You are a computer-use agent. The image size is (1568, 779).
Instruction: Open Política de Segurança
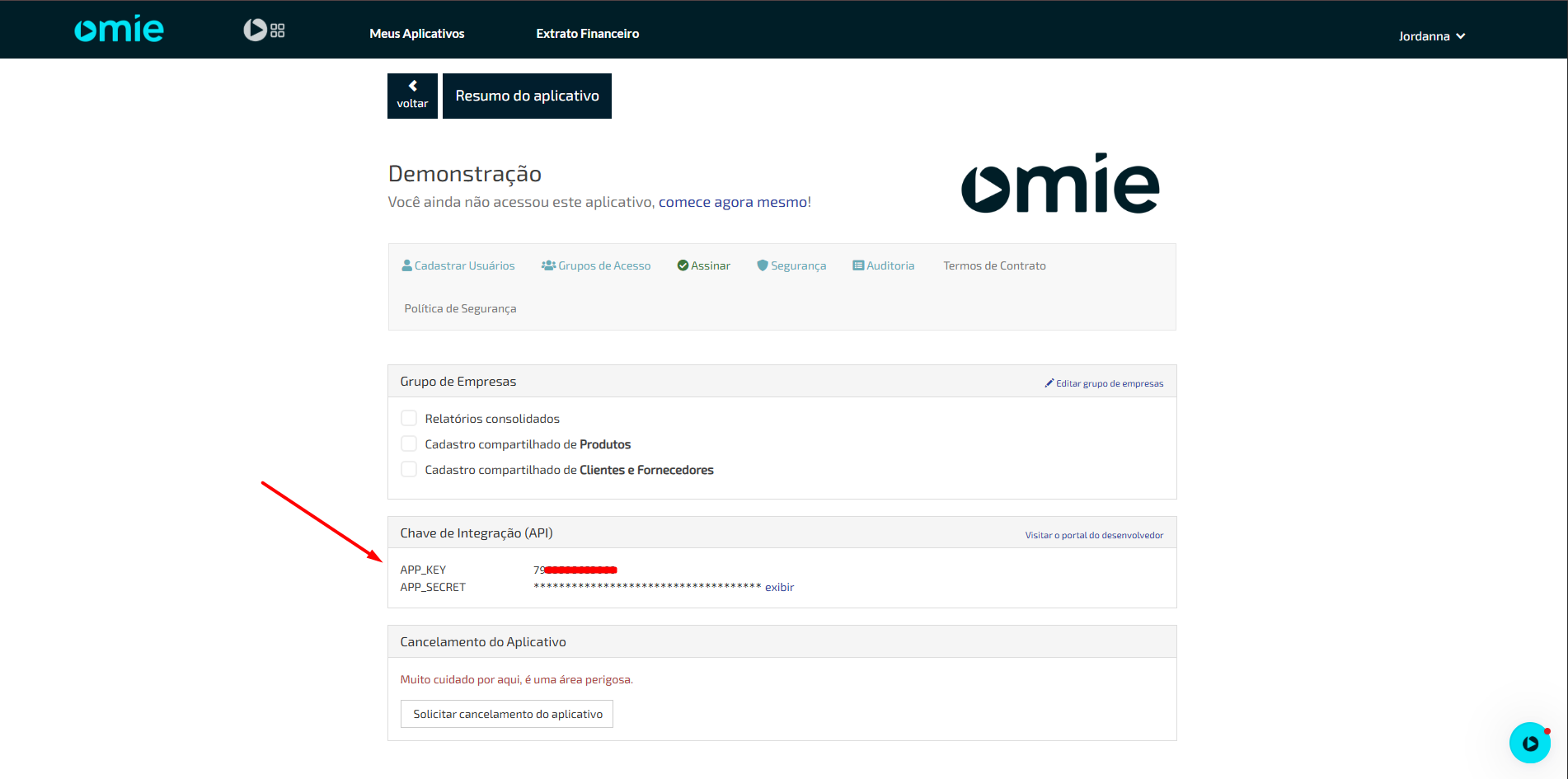tap(460, 308)
